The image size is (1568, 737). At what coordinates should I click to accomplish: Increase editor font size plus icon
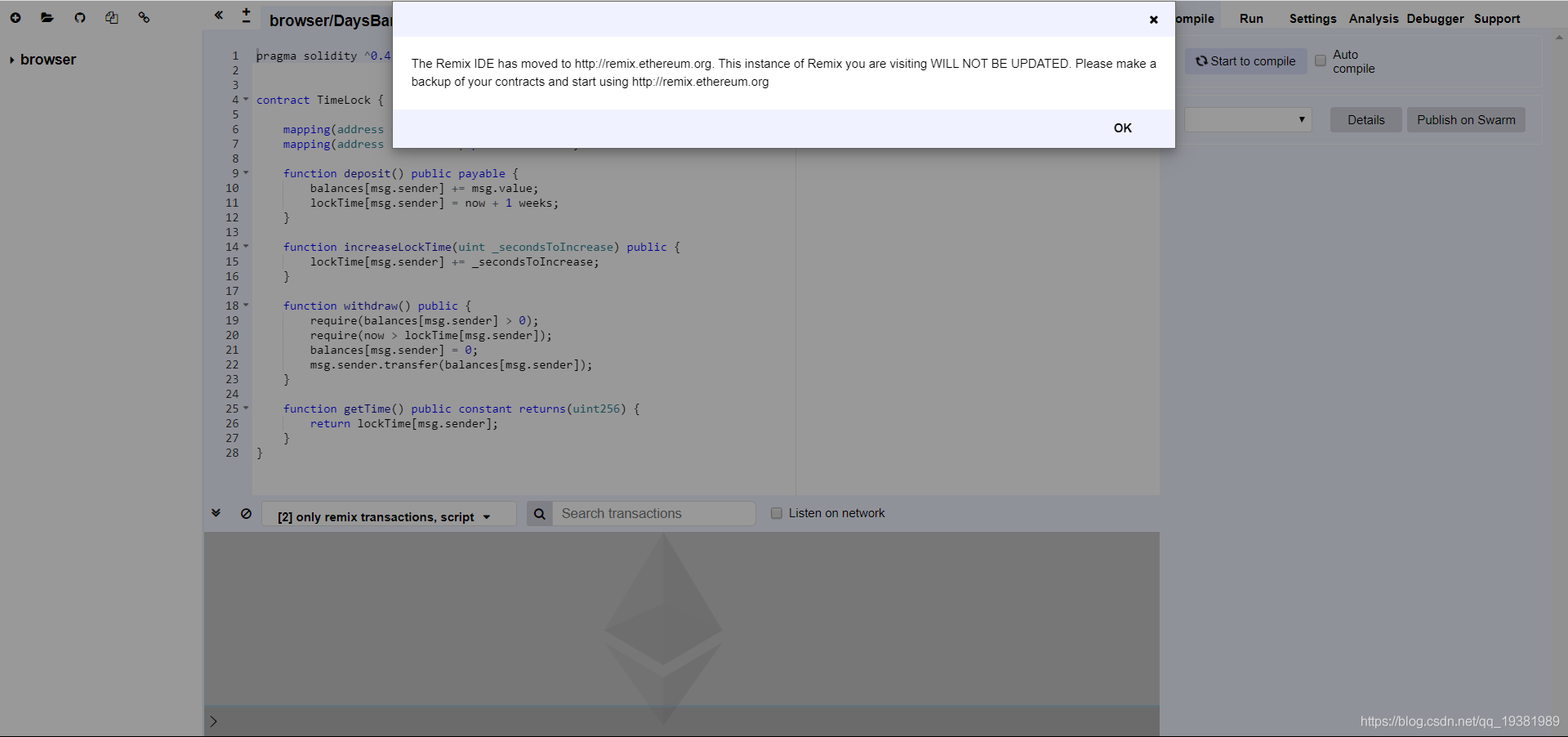[x=246, y=11]
